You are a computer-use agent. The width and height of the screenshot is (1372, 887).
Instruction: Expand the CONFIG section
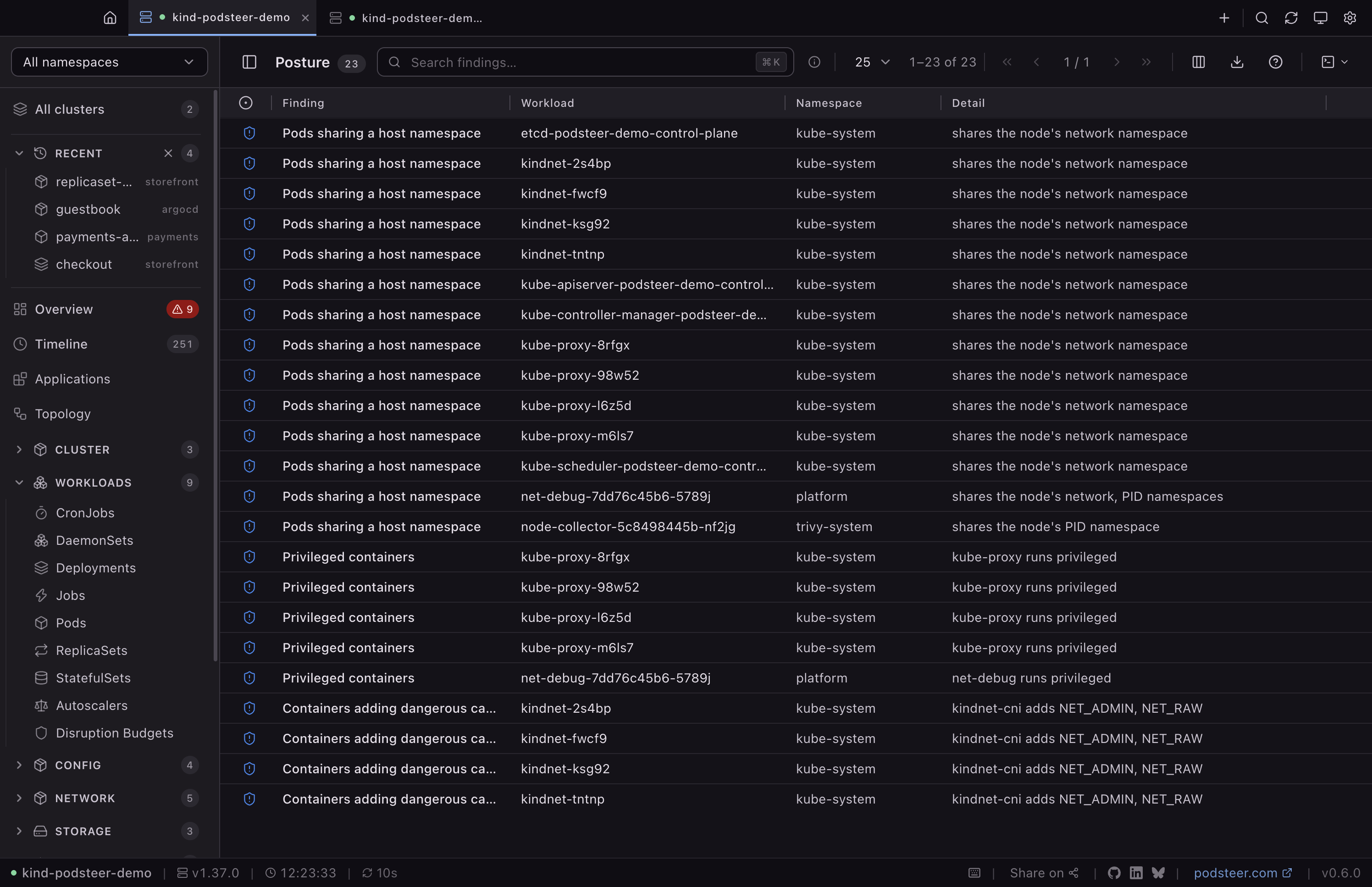19,765
